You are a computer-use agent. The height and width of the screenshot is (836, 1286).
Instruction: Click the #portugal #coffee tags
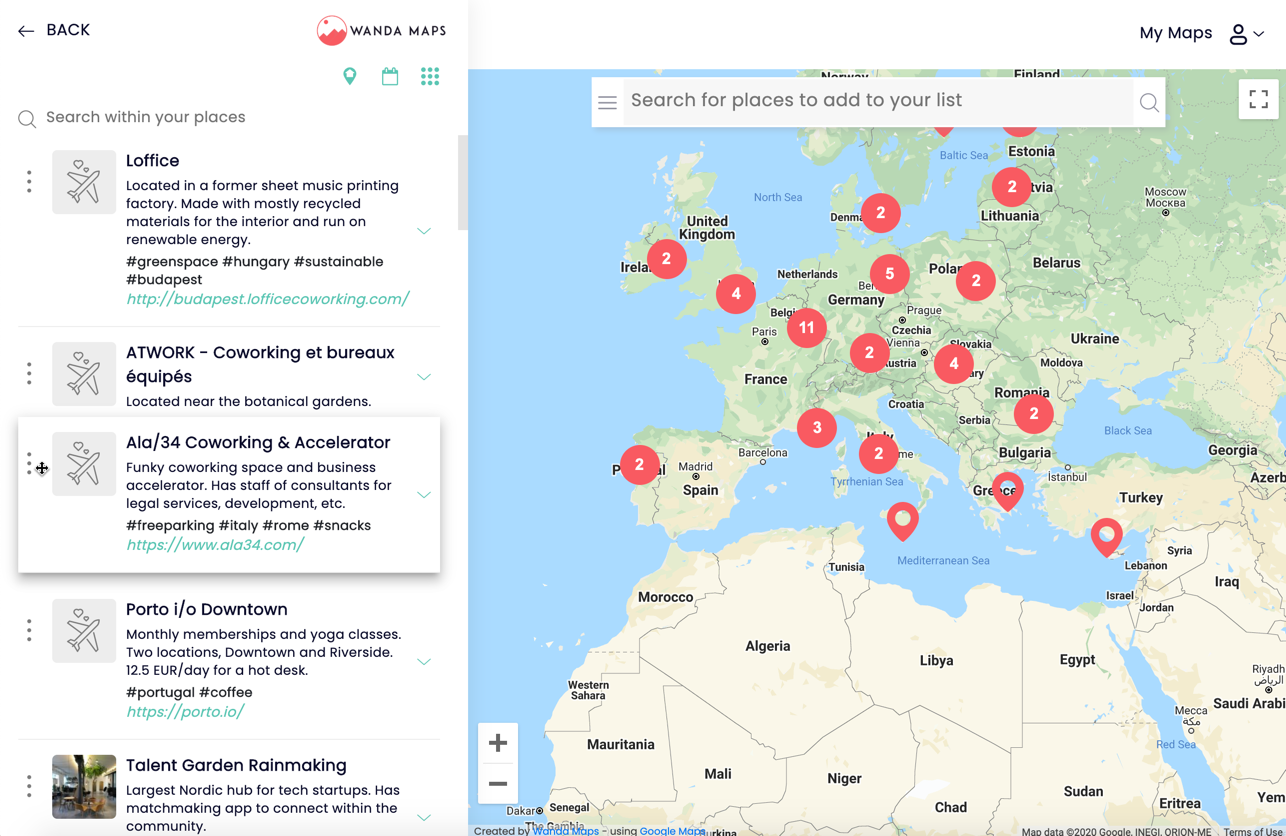pos(189,692)
